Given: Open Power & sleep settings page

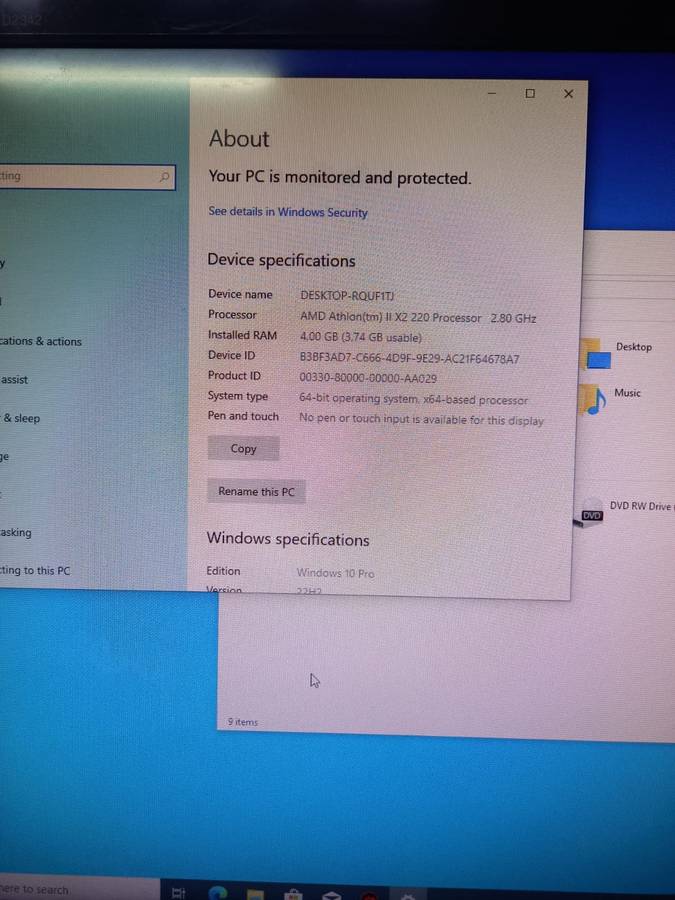Looking at the screenshot, I should [21, 418].
